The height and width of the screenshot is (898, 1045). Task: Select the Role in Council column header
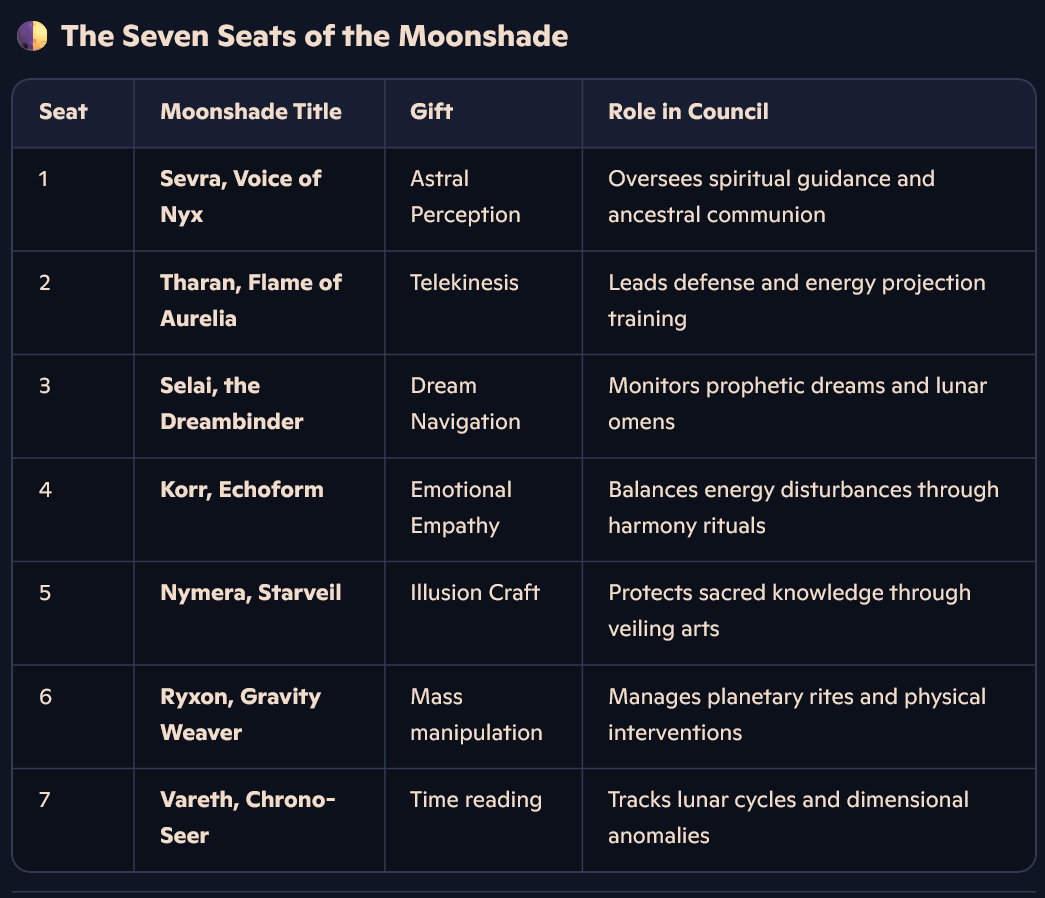(688, 111)
